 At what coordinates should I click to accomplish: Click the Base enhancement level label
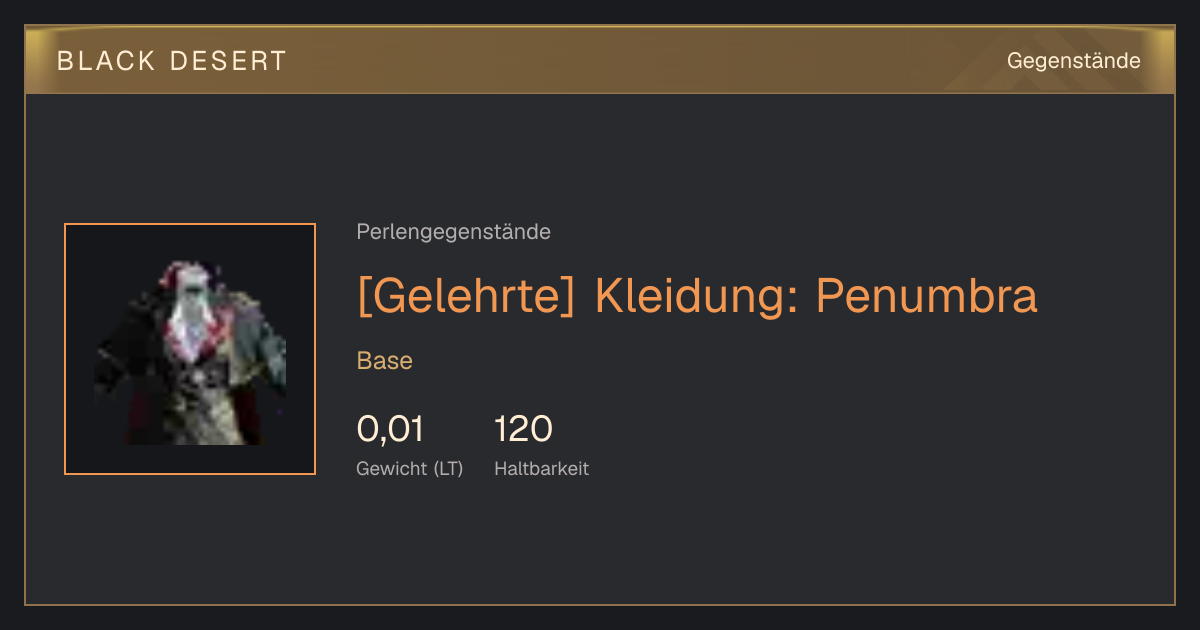(384, 361)
